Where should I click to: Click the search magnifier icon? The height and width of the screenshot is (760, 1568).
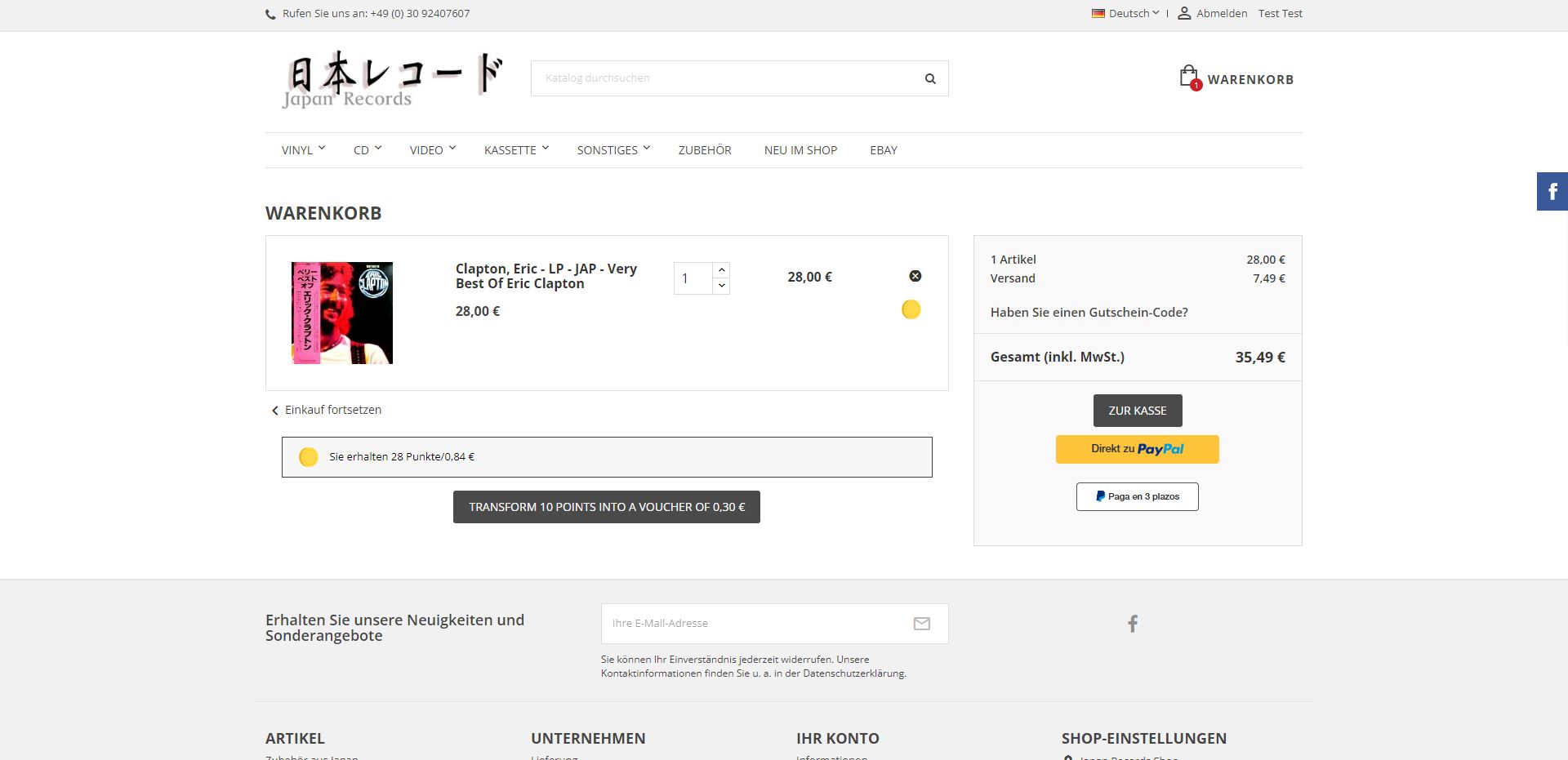[930, 78]
